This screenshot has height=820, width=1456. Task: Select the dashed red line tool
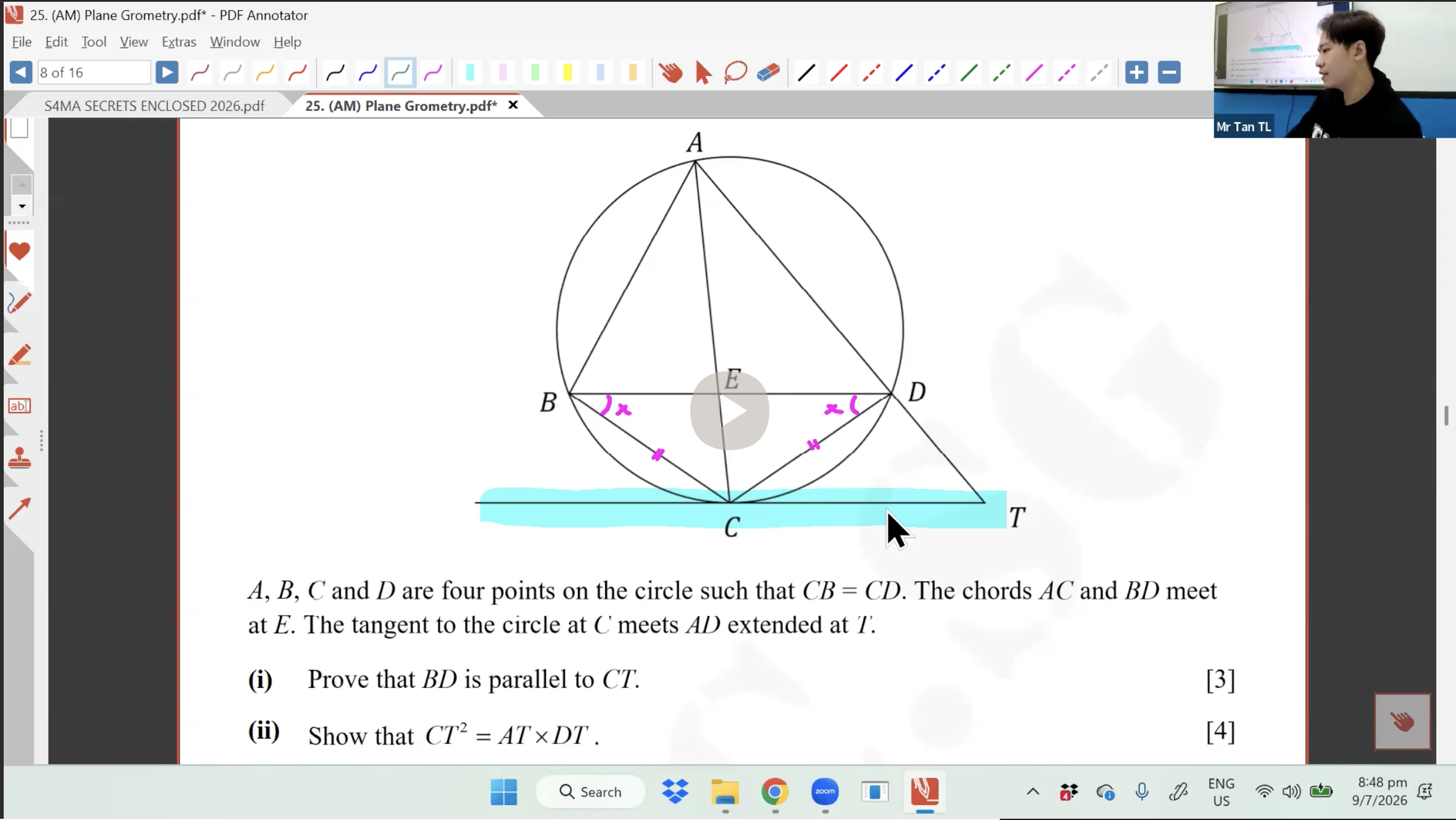tap(871, 73)
